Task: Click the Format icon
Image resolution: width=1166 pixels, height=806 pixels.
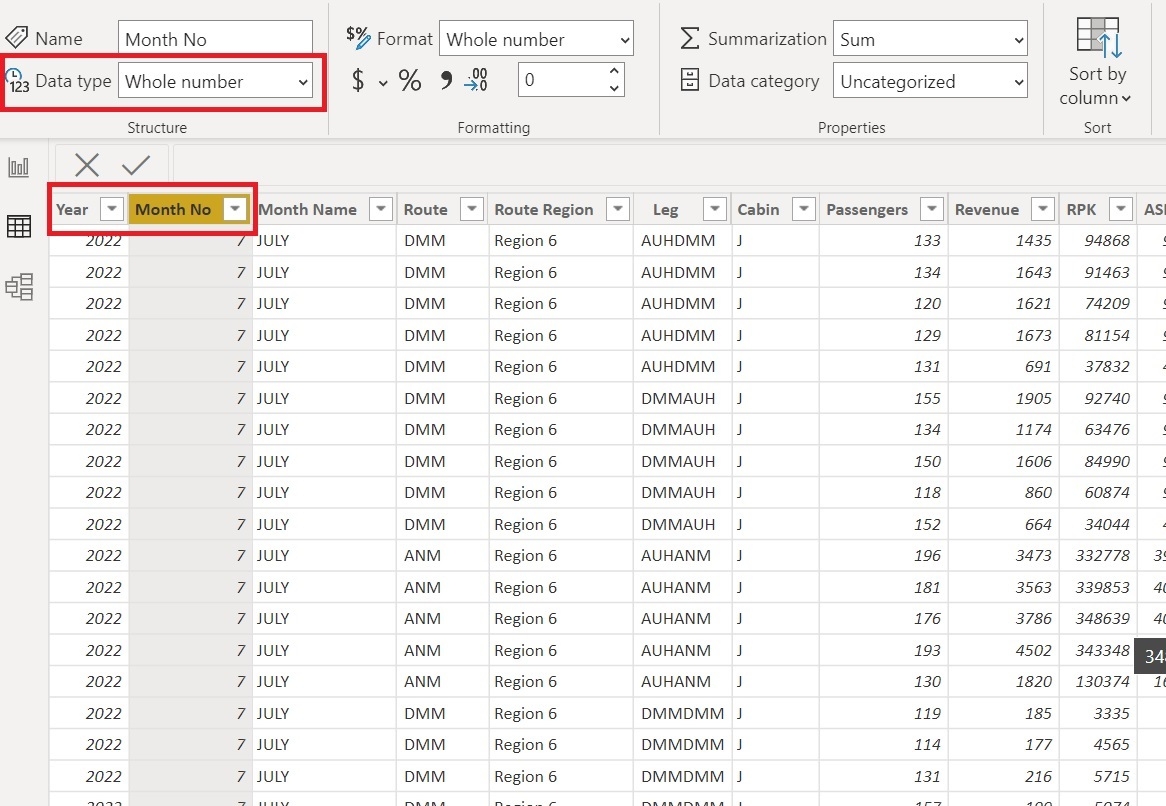Action: 358,37
